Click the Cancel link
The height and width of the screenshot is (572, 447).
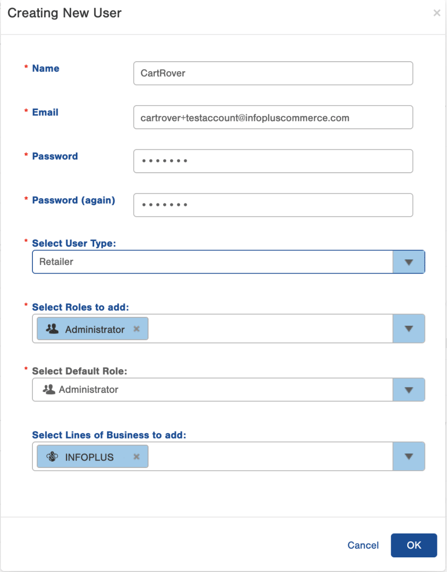[363, 545]
